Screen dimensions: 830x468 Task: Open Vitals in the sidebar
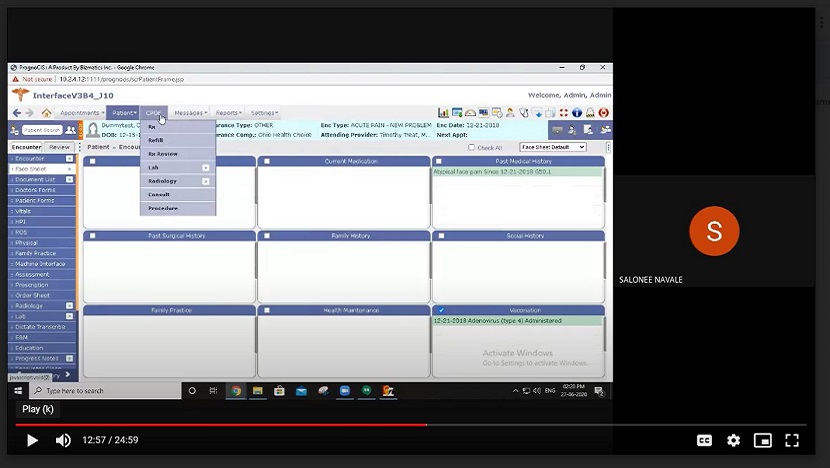click(x=42, y=211)
